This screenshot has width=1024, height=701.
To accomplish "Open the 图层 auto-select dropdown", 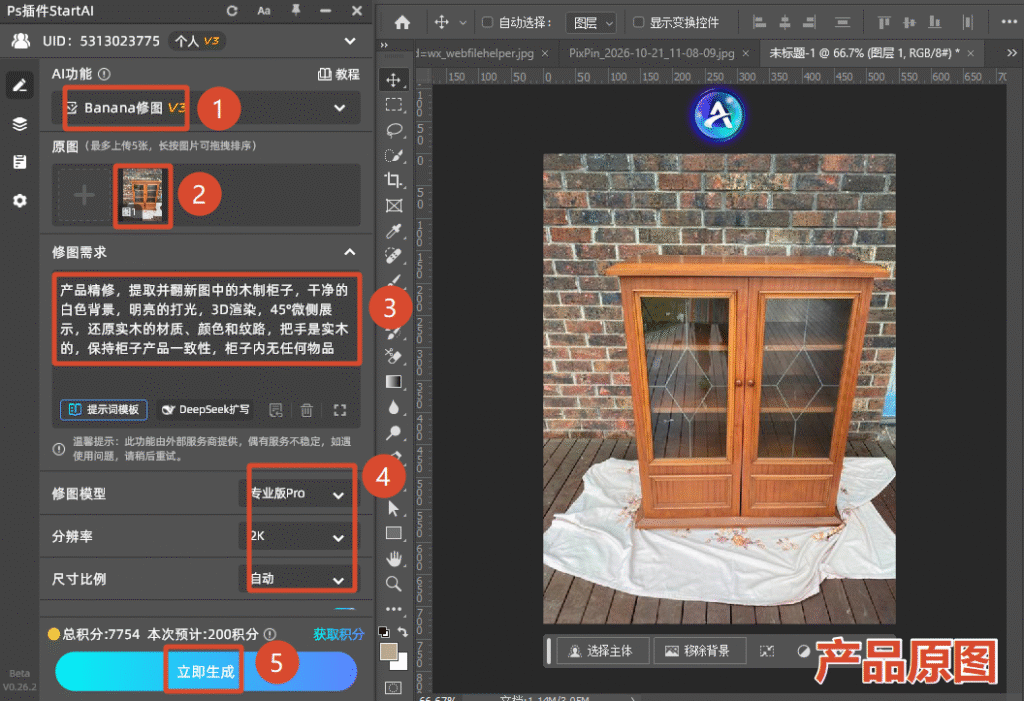I will coord(590,23).
